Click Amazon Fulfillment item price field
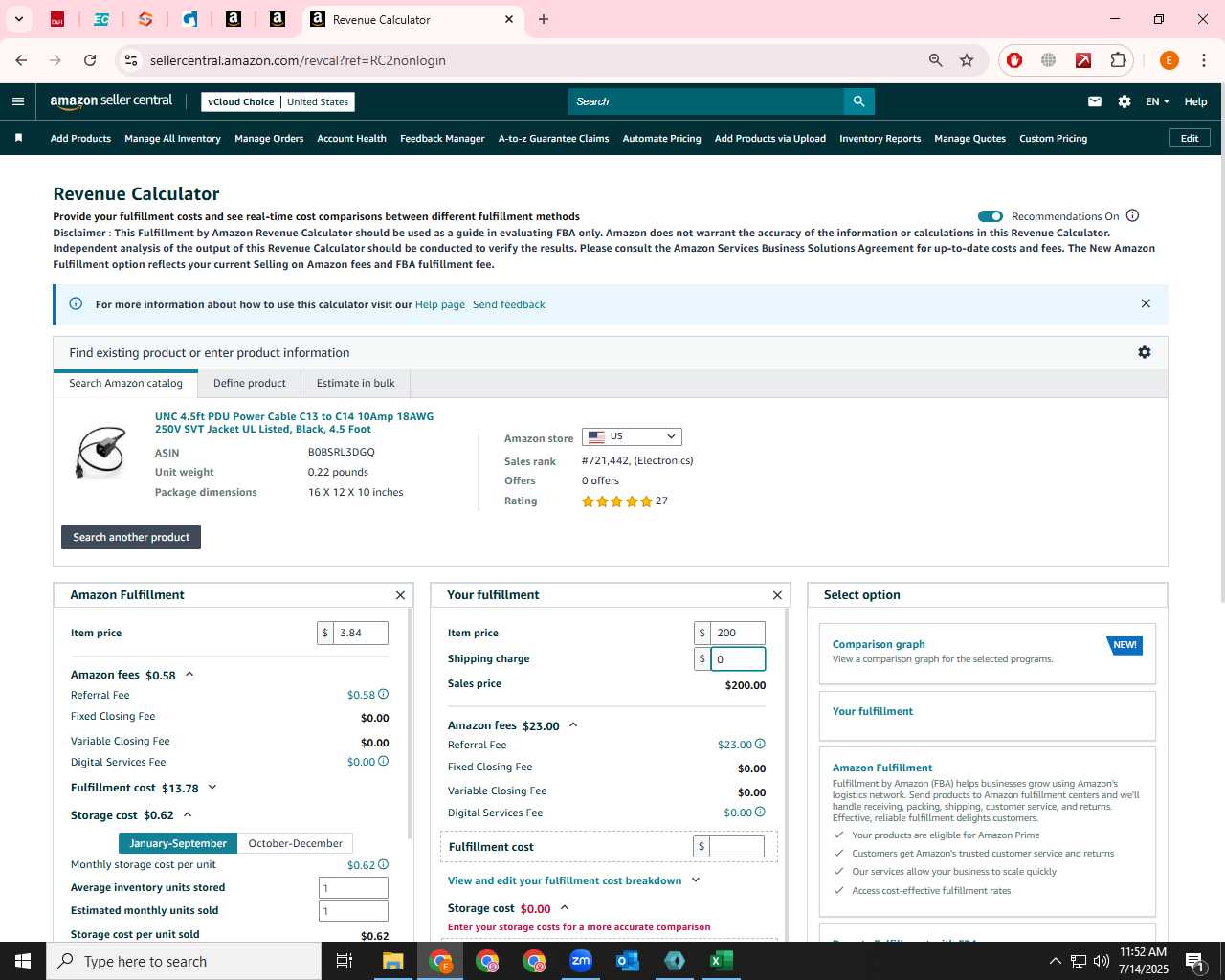The width and height of the screenshot is (1225, 980). point(361,633)
